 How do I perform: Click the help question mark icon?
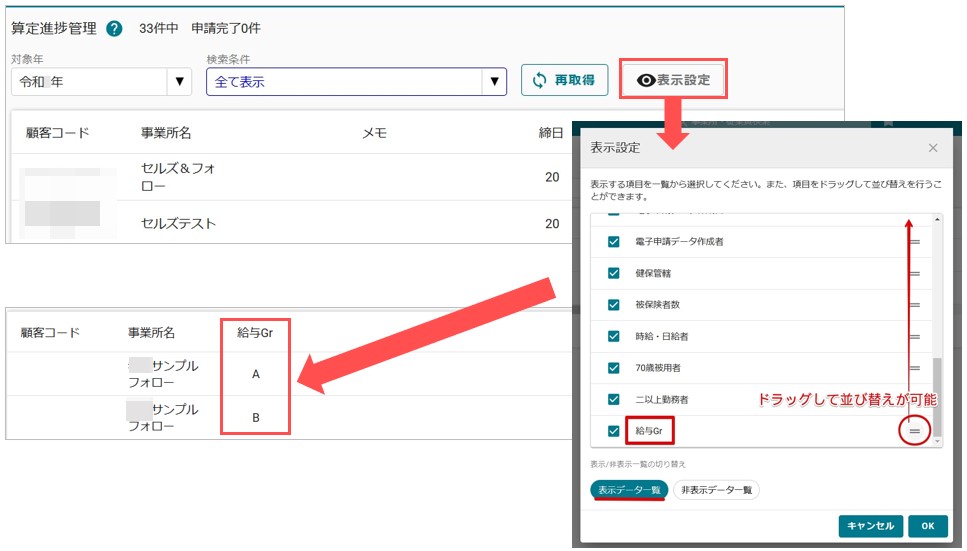coord(115,28)
